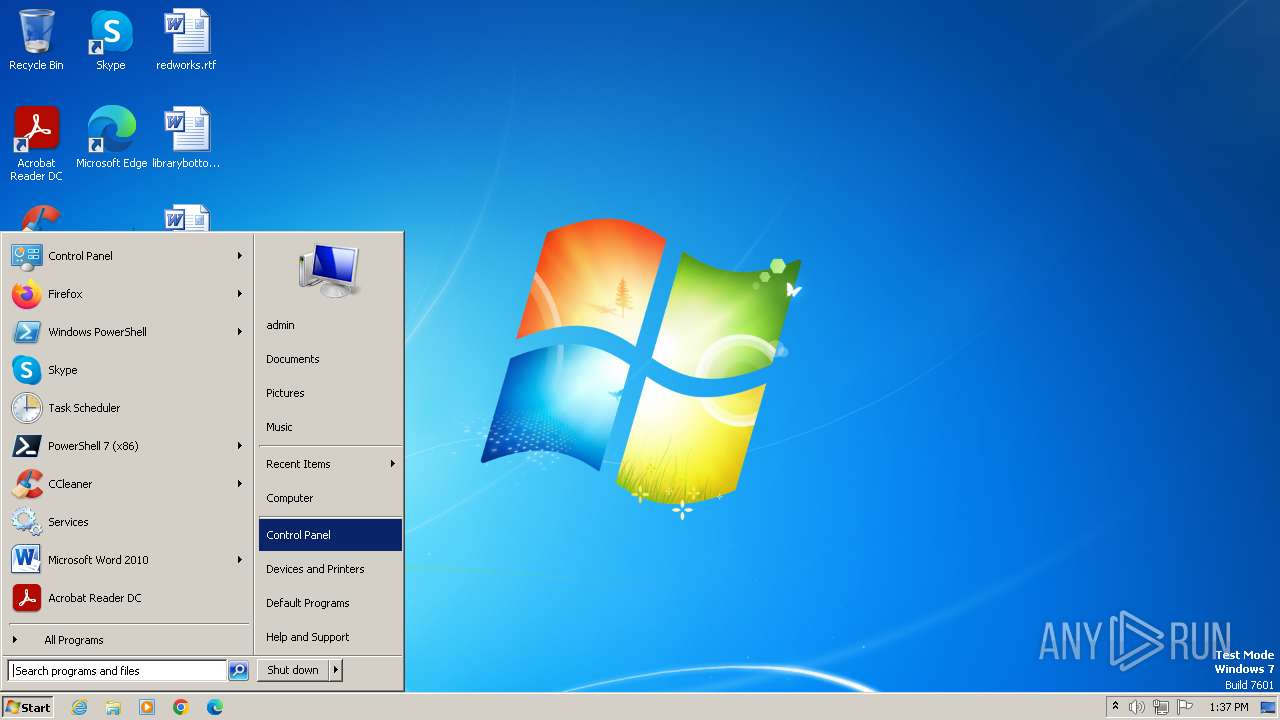Open Help and Support
Image resolution: width=1280 pixels, height=720 pixels.
[x=330, y=637]
